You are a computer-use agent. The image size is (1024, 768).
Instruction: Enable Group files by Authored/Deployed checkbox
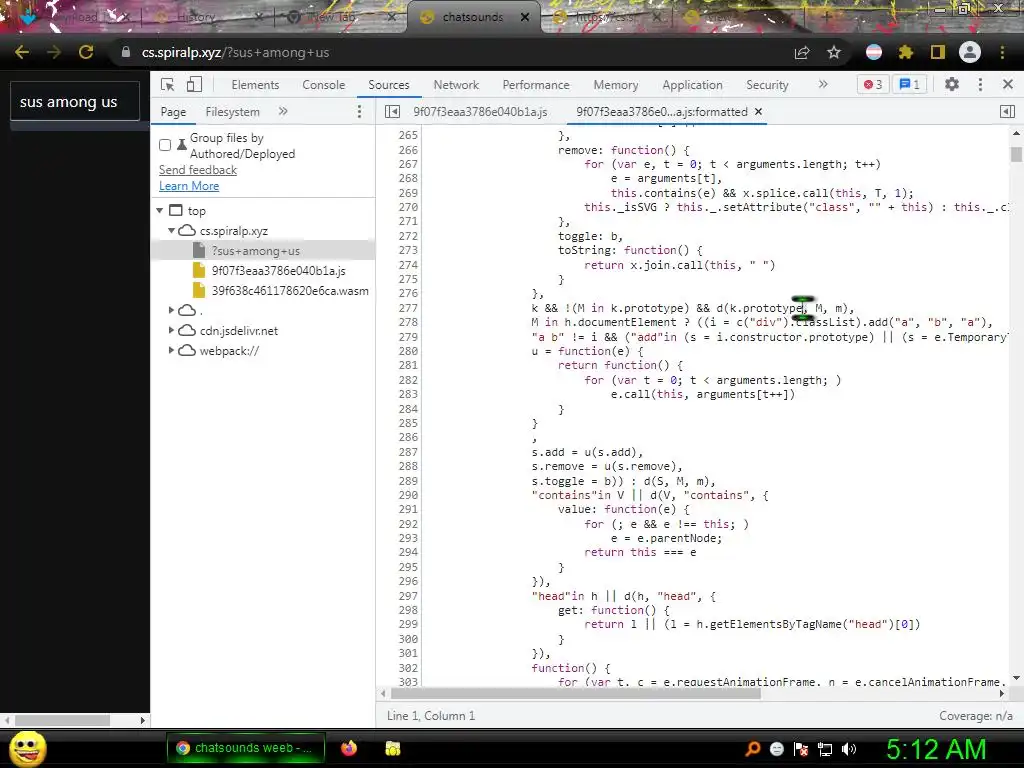pos(165,145)
